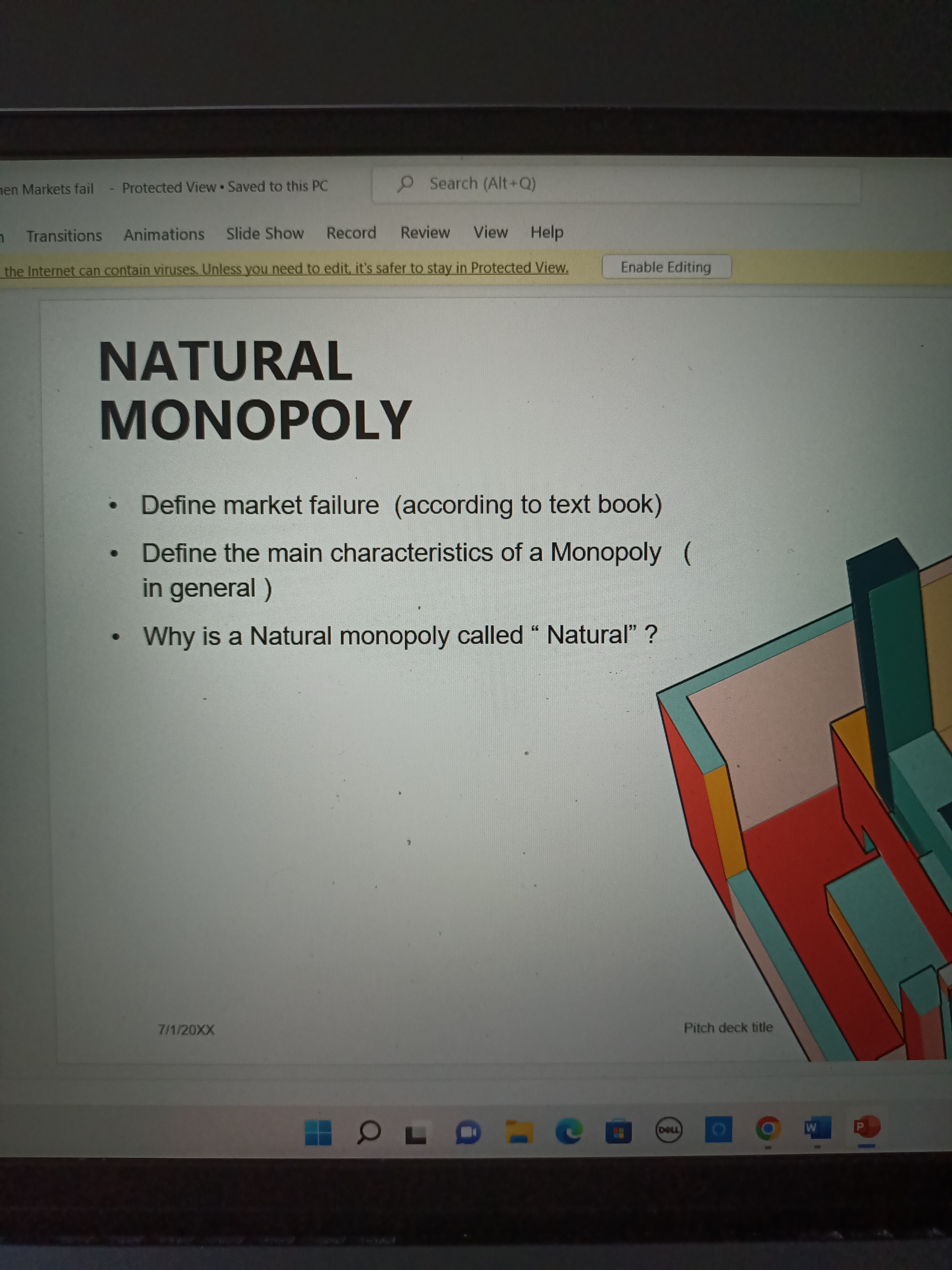
Task: Open the Slide Show tab
Action: click(265, 234)
